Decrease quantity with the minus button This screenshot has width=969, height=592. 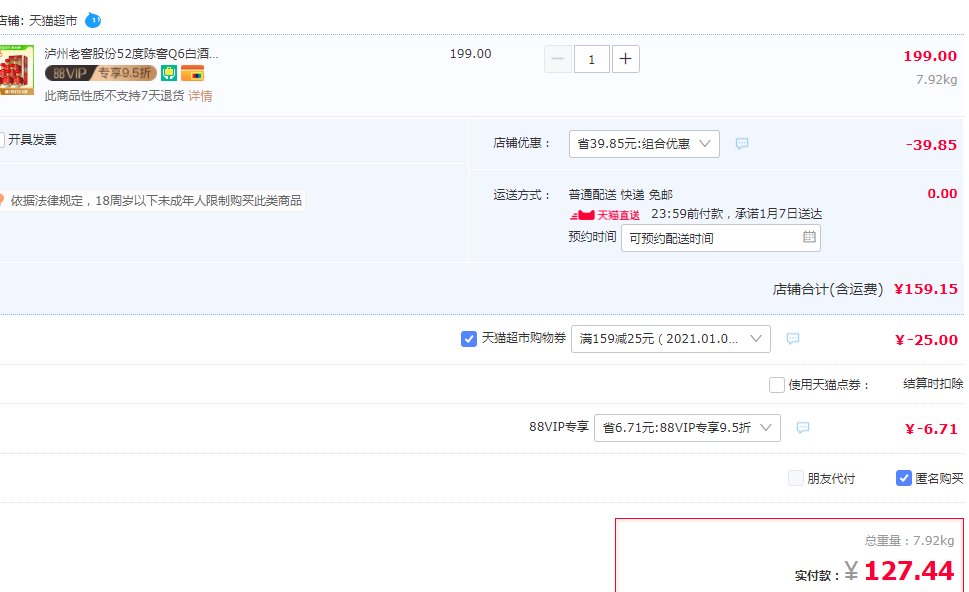coord(557,59)
